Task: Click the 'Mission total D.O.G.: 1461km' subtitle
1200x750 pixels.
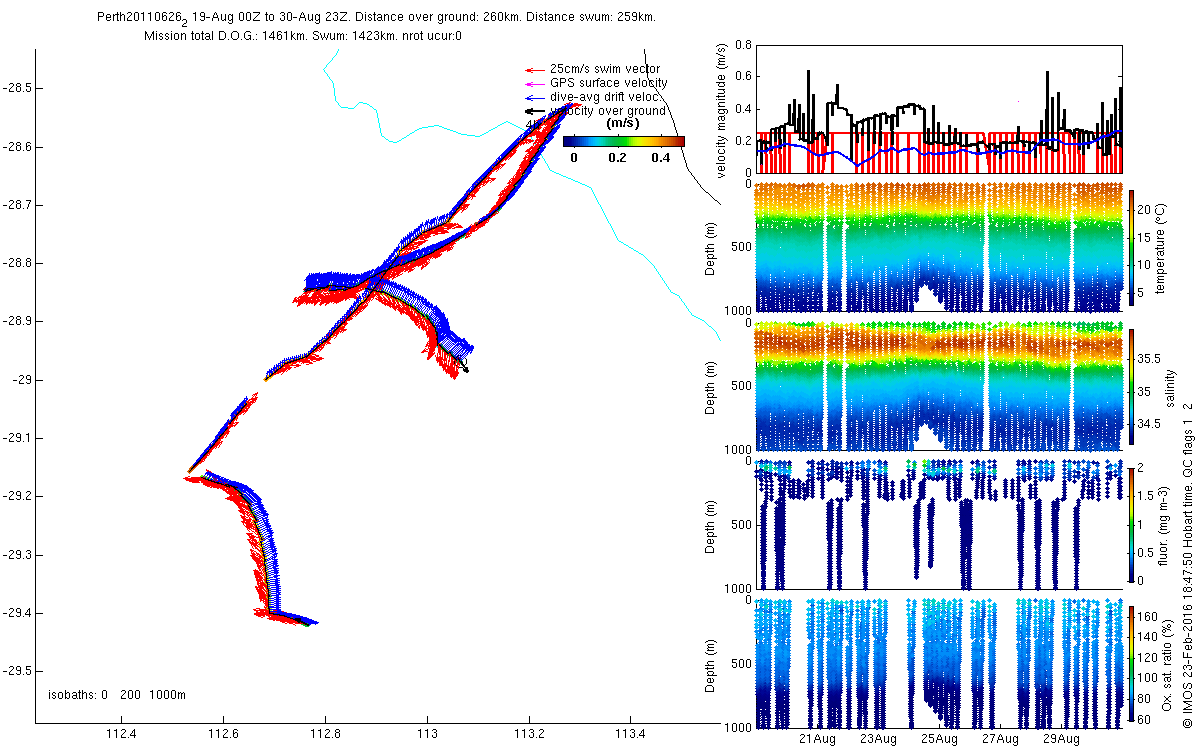Action: coord(302,36)
